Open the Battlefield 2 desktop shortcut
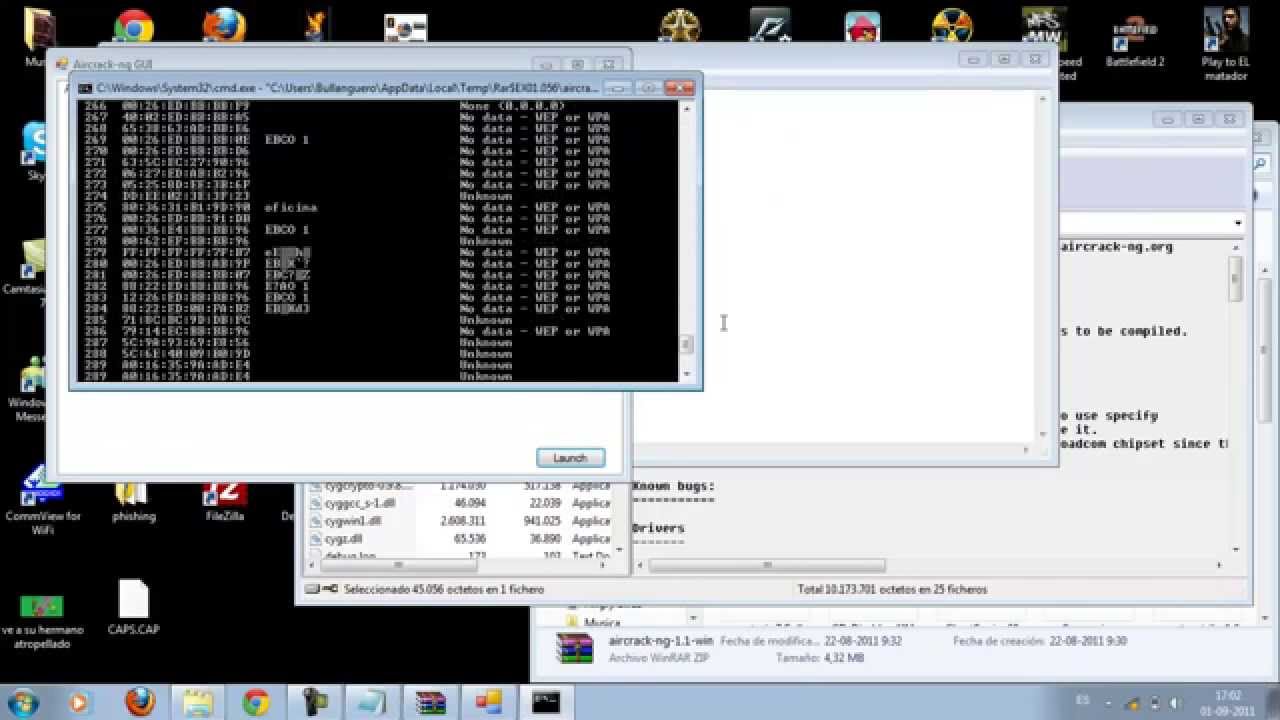Viewport: 1280px width, 720px height. [1135, 40]
